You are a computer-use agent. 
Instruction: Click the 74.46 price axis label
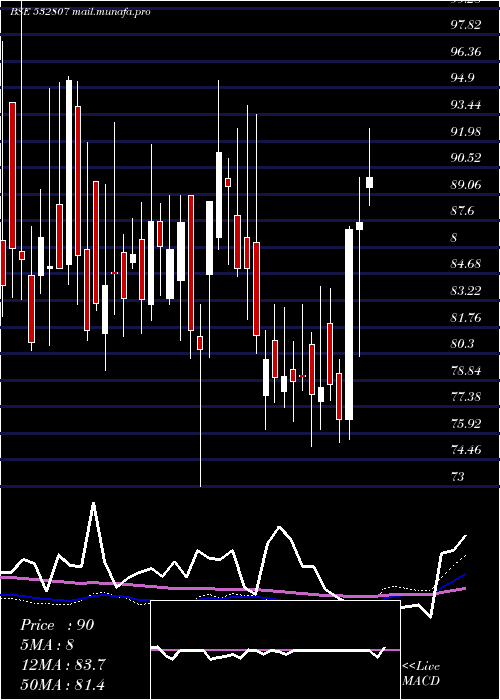click(x=466, y=450)
